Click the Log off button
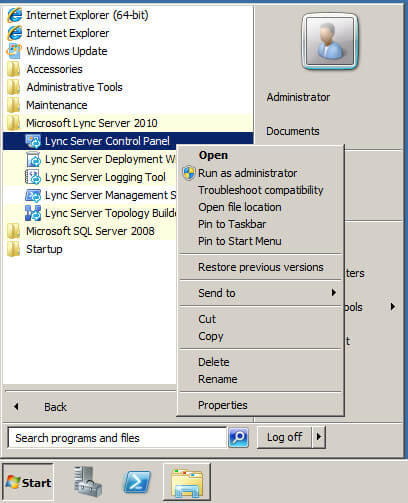408x503 pixels. [x=284, y=437]
